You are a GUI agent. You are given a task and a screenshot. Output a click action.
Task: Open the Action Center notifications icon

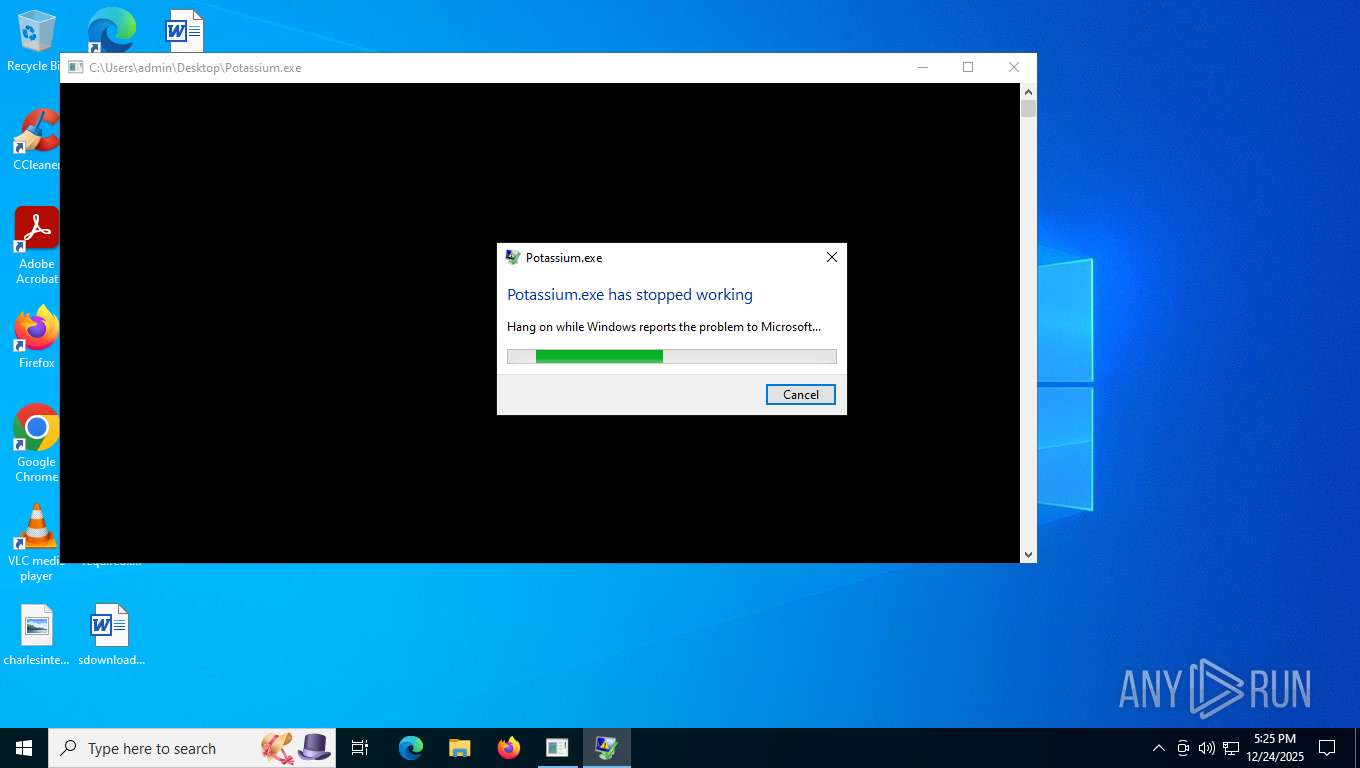point(1327,748)
